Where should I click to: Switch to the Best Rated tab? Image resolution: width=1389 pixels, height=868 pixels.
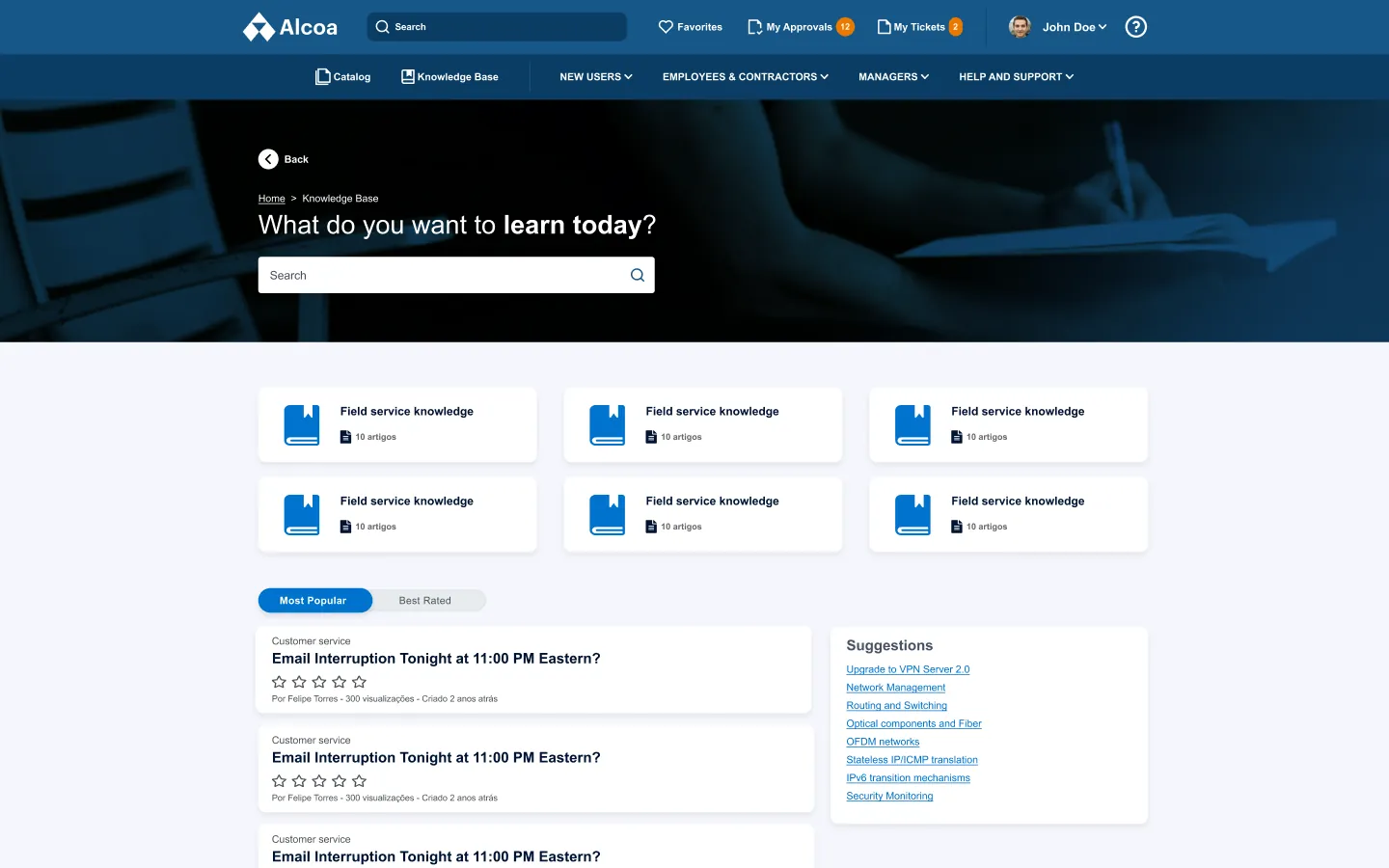425,601
